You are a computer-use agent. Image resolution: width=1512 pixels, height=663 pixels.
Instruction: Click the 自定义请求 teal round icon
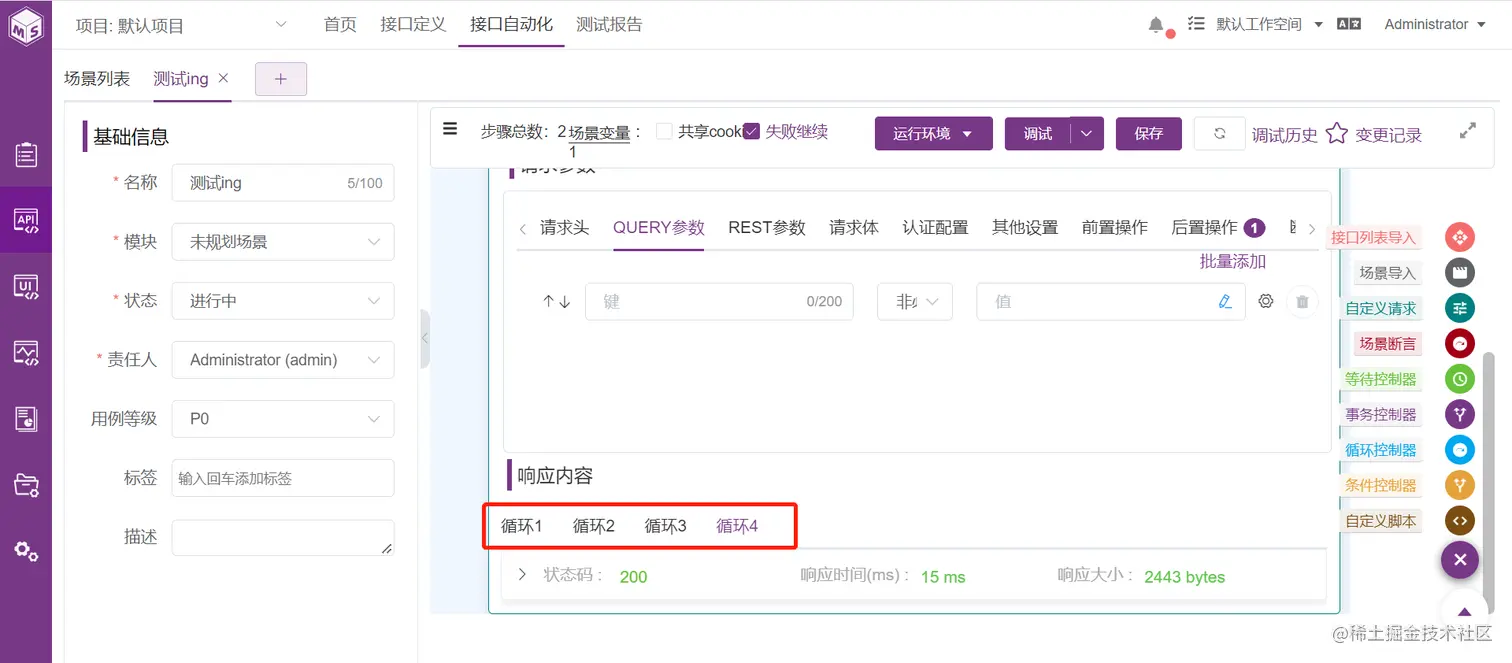pos(1460,308)
